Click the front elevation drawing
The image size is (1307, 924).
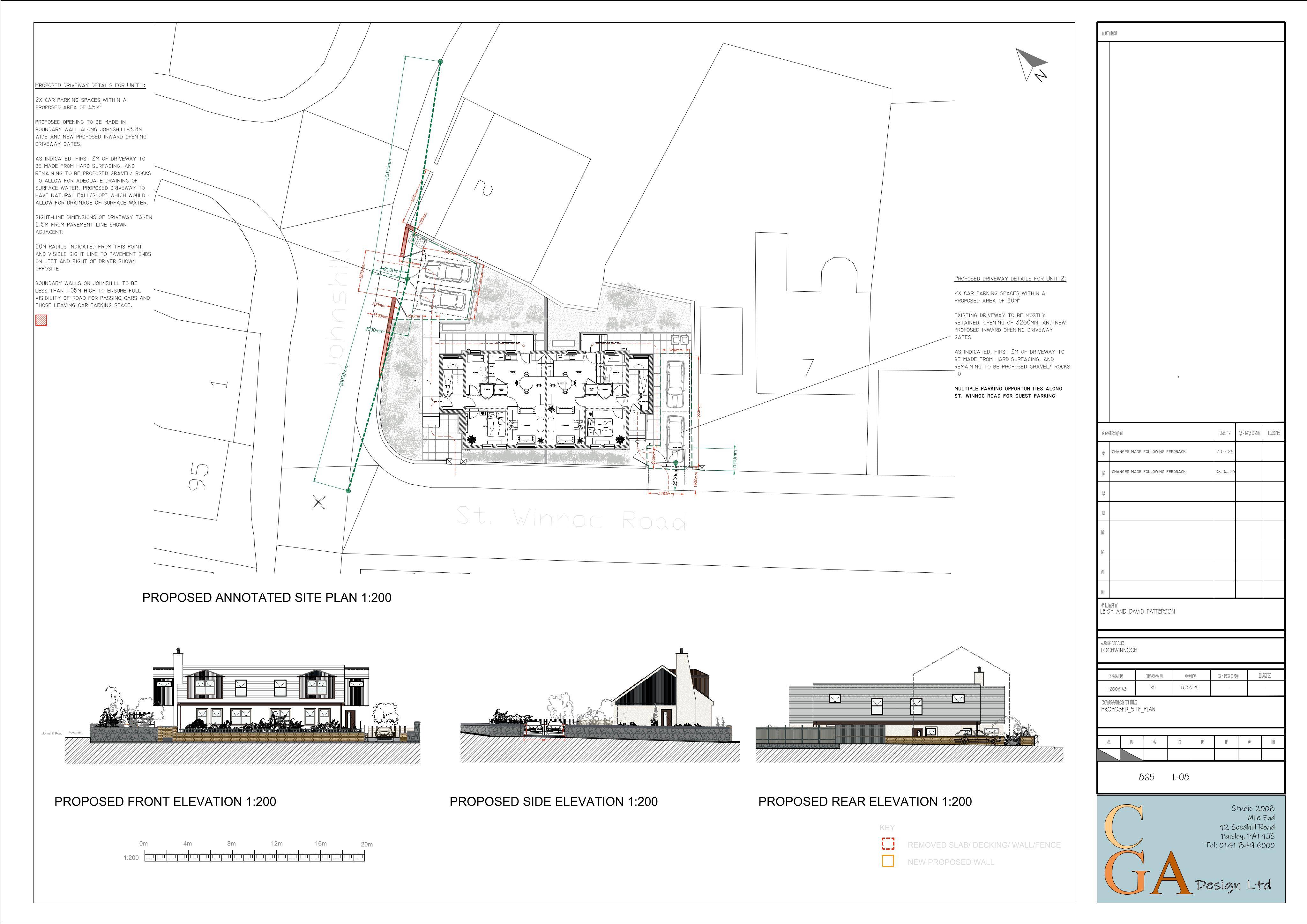243,706
